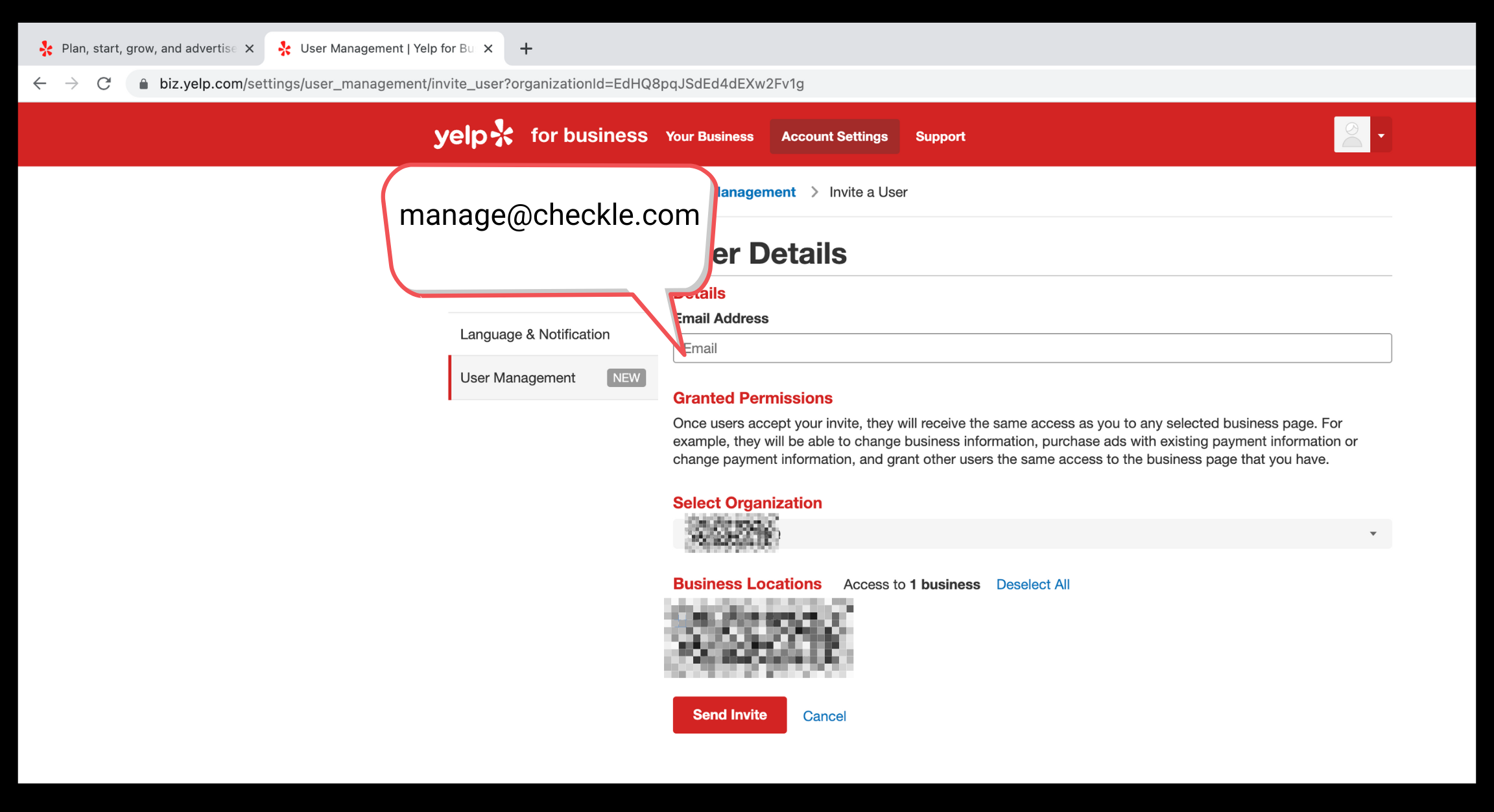Click 'Invite a User' breadcrumb text
1494x812 pixels.
coord(868,192)
